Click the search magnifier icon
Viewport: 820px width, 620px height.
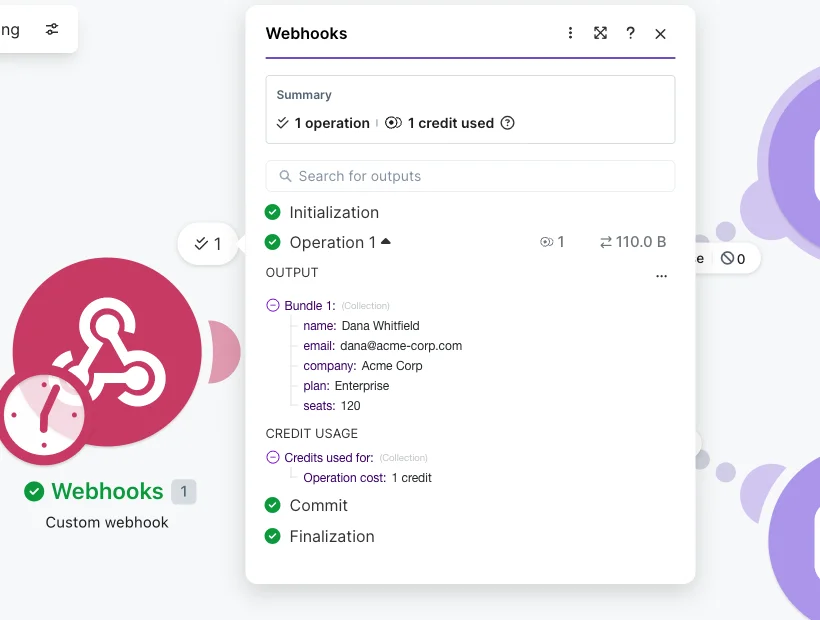coord(285,176)
